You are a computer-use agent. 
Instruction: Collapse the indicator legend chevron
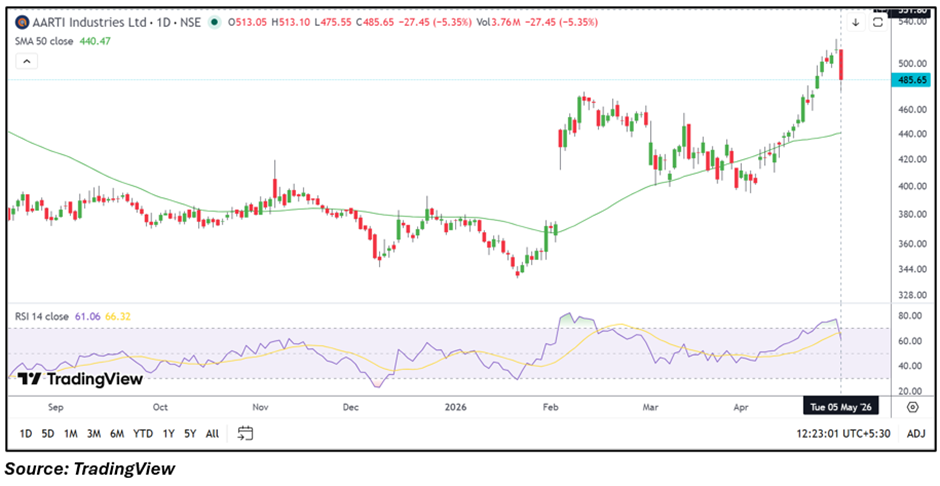(x=27, y=61)
